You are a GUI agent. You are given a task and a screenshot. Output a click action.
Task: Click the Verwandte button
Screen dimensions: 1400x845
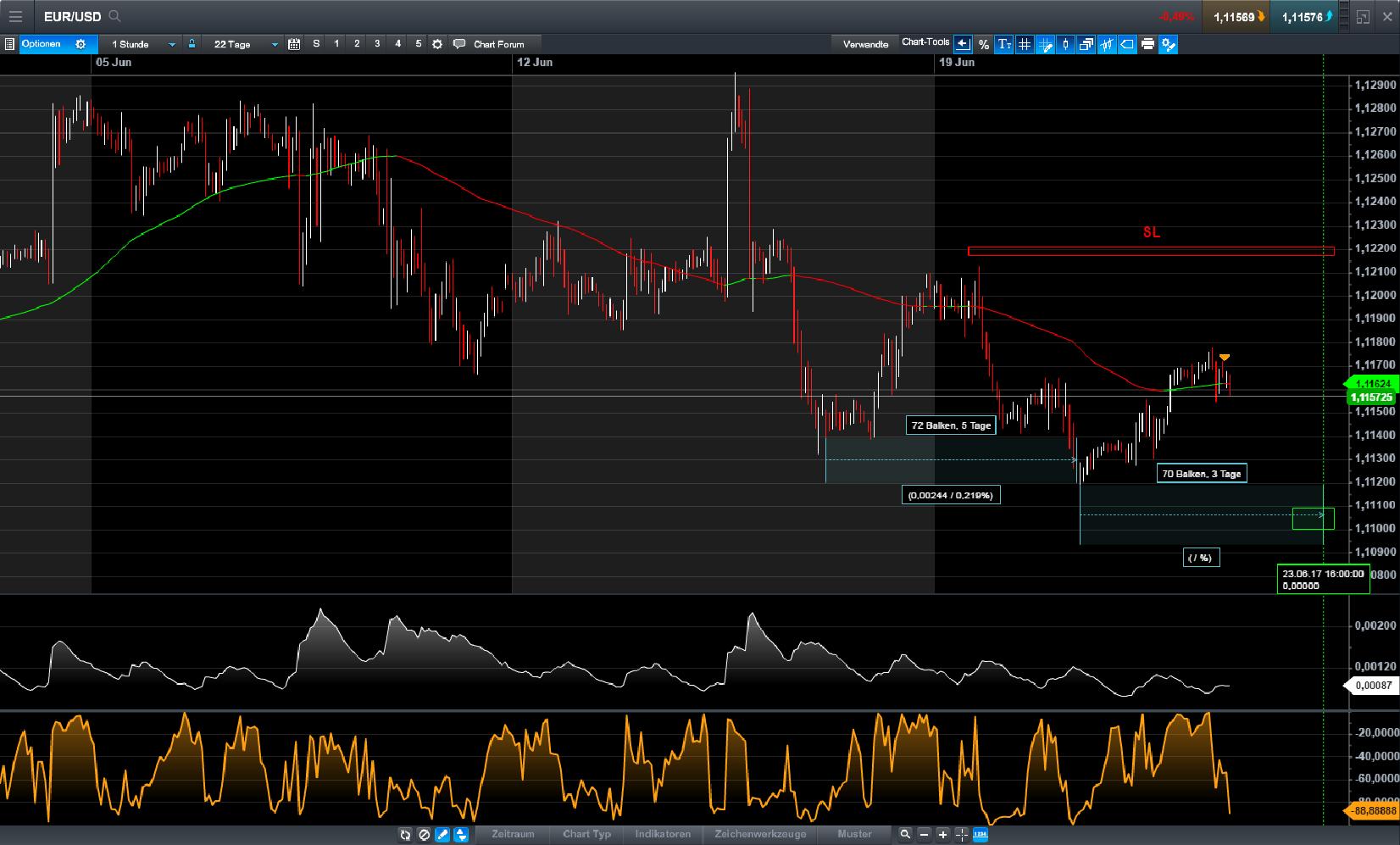pos(865,43)
